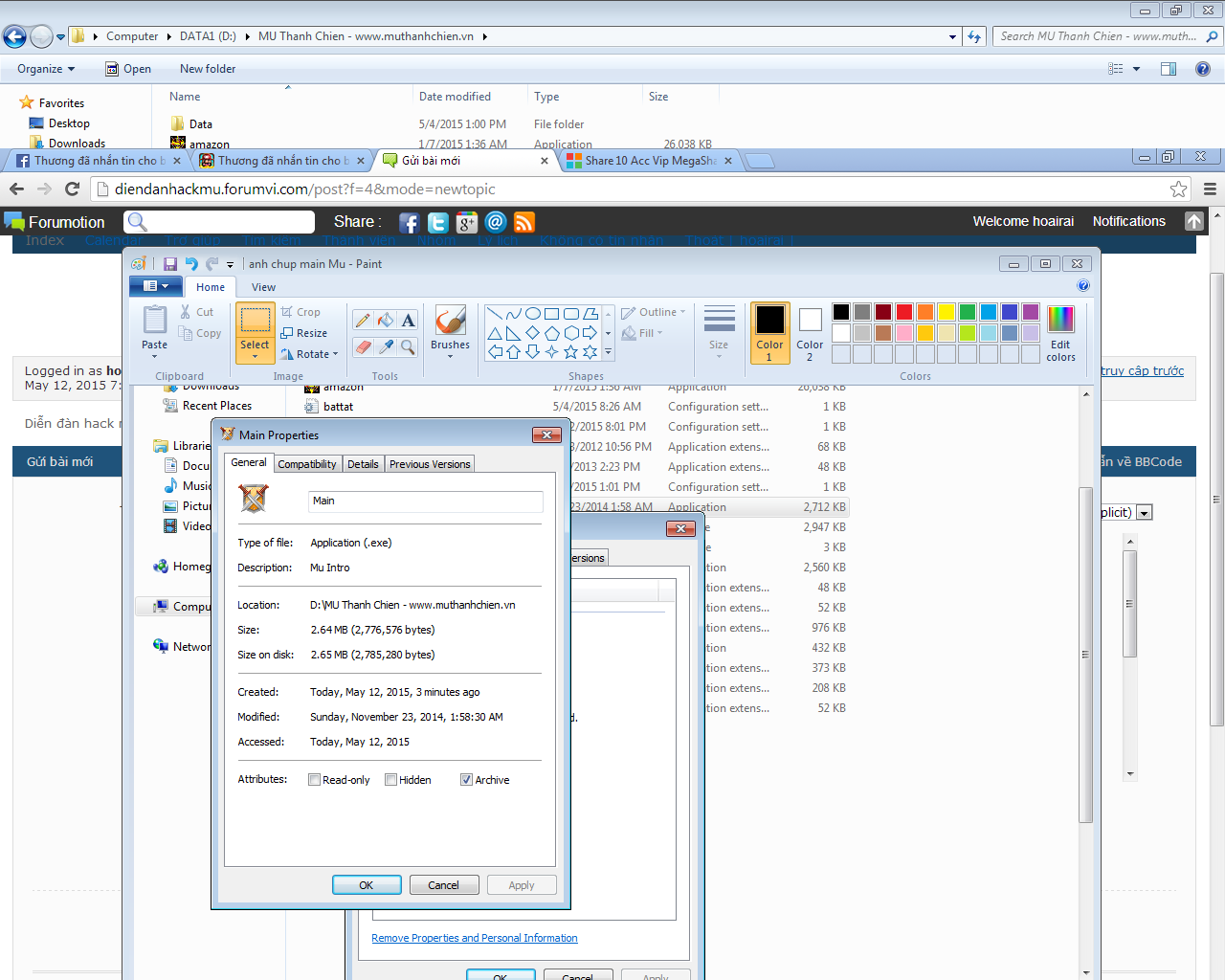Toggle Explorer preview pane icon
Image resolution: width=1225 pixels, height=980 pixels.
1169,69
